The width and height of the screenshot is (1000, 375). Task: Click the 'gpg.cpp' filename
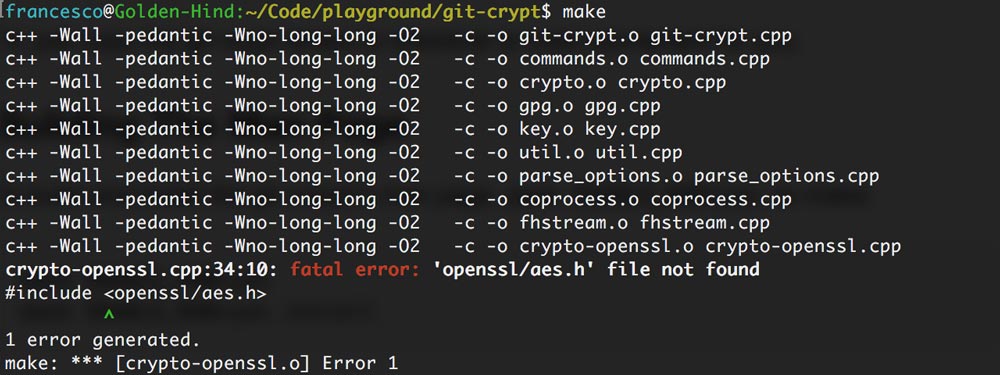622,106
